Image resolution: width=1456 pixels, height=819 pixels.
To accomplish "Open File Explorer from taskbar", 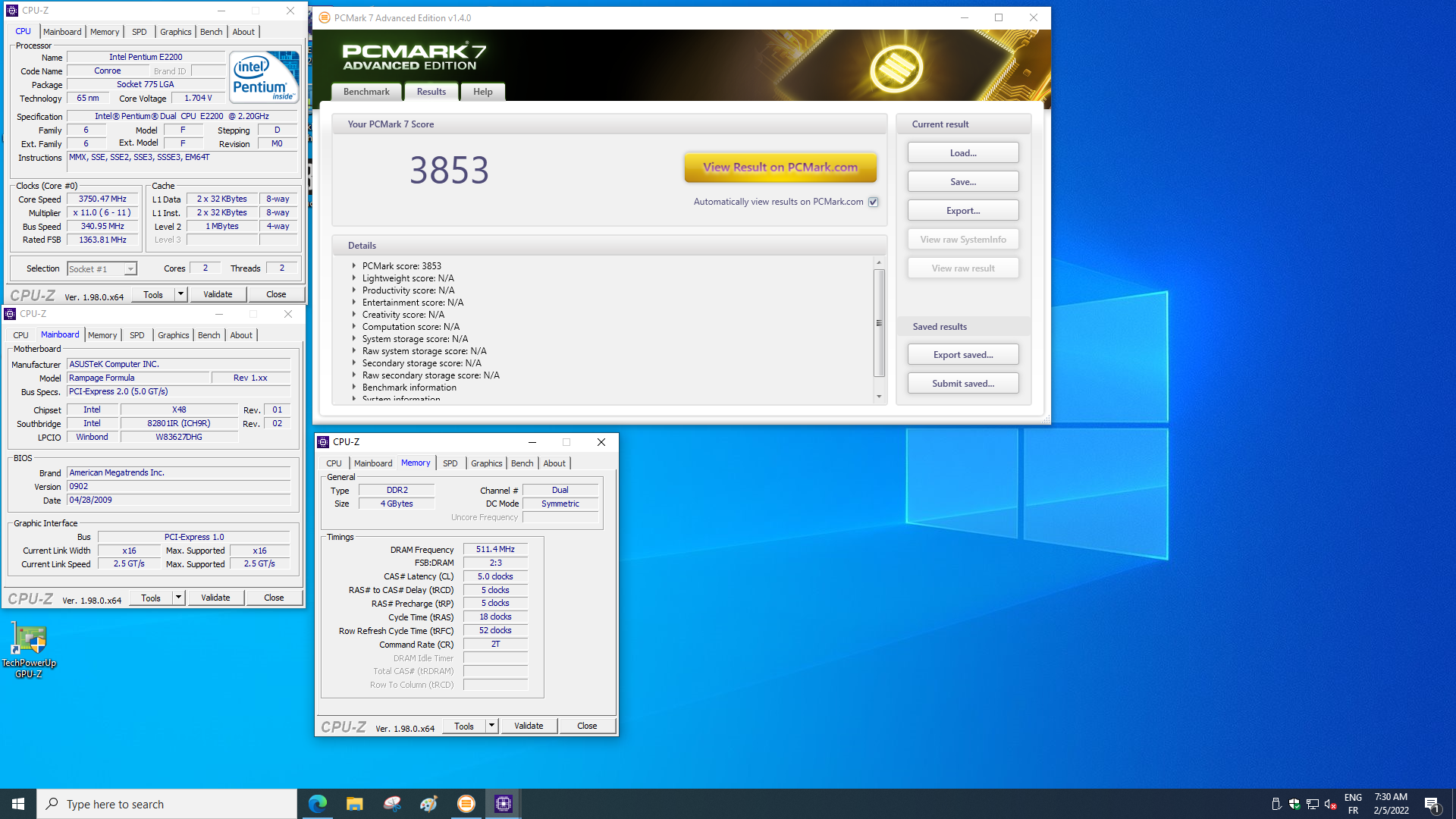I will pos(355,804).
